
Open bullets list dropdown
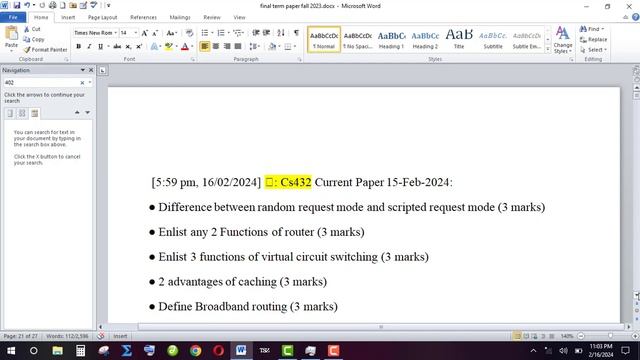click(212, 33)
